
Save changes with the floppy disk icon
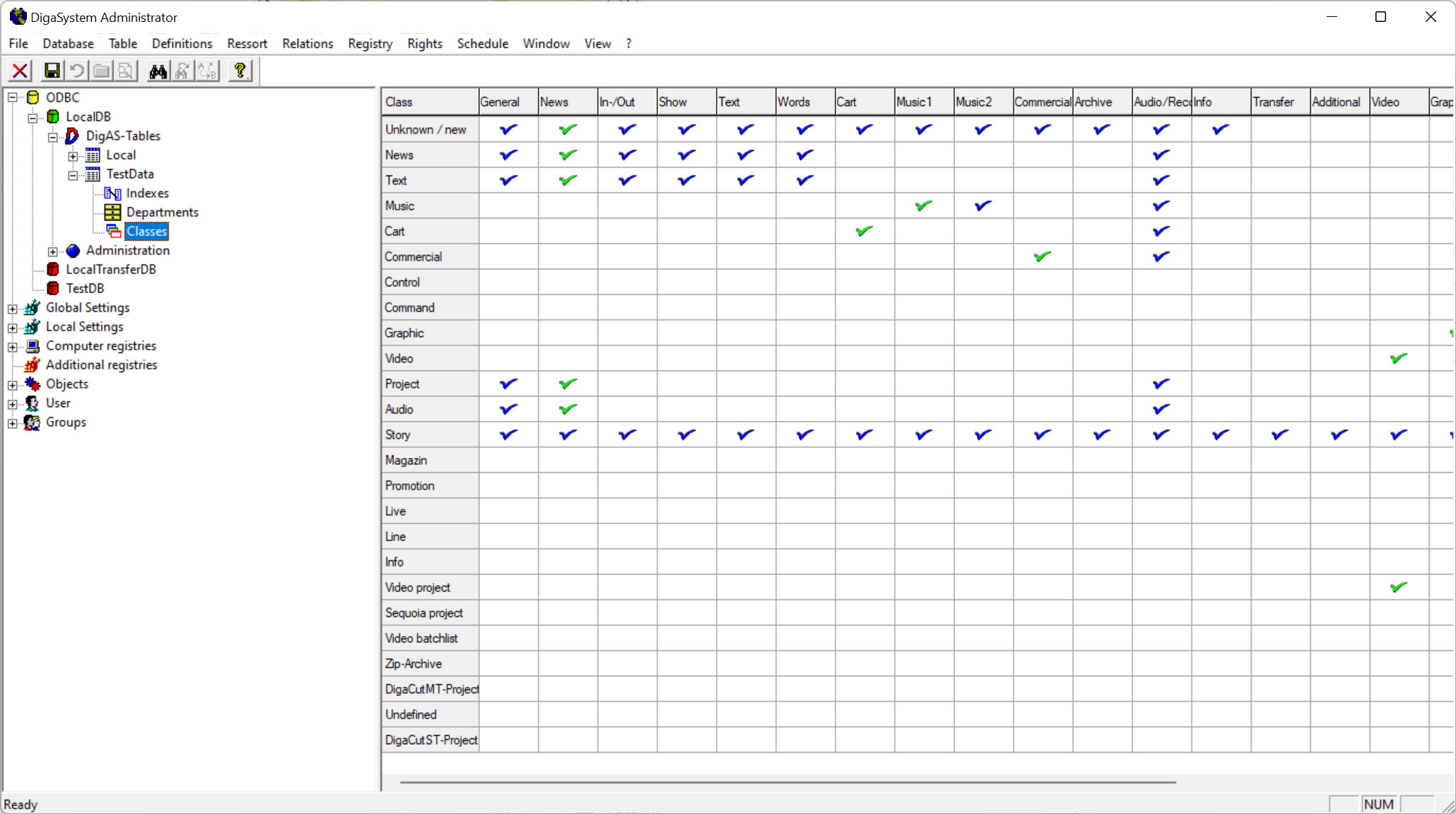click(52, 71)
